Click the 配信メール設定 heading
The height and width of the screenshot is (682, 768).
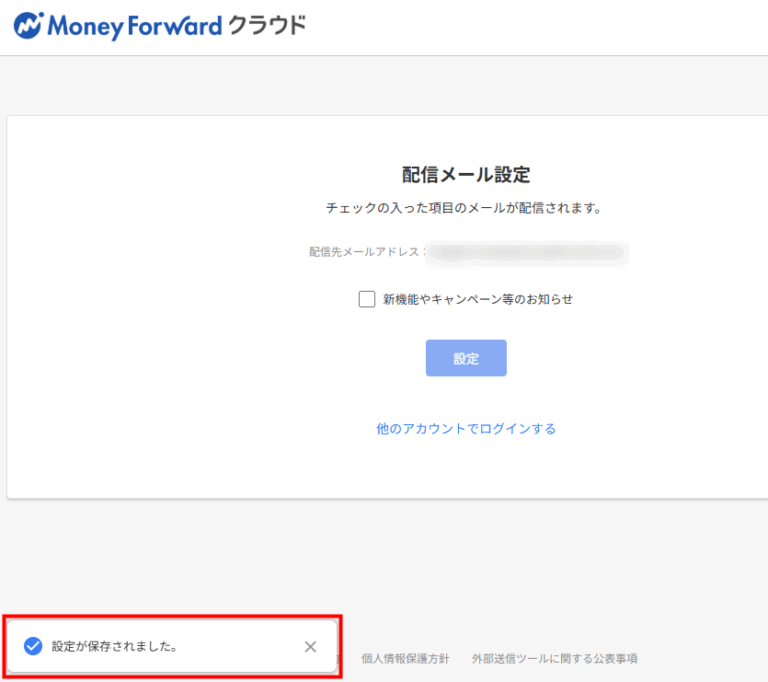point(466,174)
